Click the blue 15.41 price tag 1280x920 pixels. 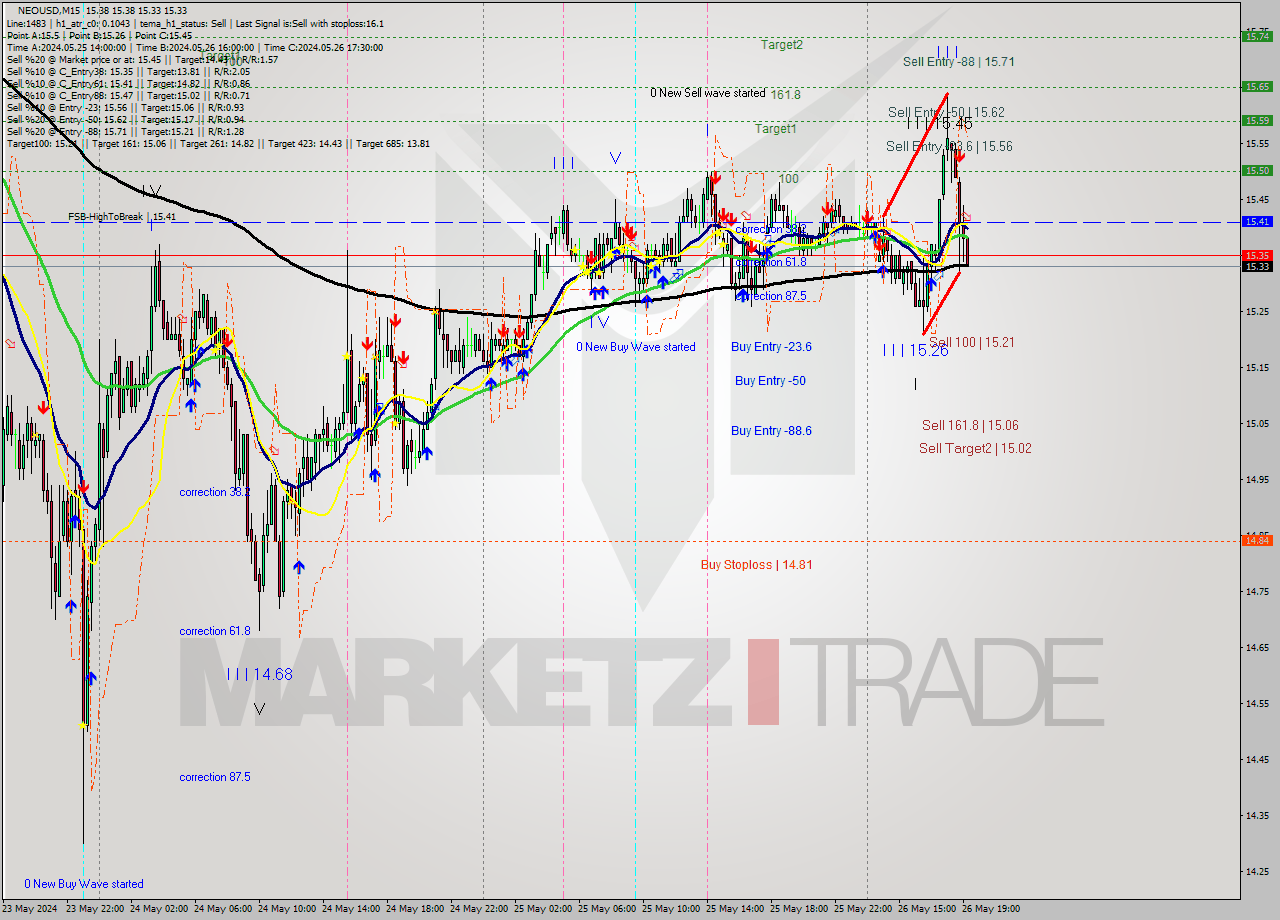click(1257, 222)
